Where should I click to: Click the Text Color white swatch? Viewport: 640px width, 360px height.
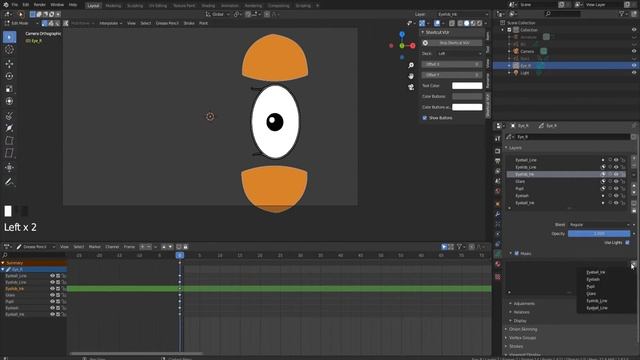coord(467,86)
